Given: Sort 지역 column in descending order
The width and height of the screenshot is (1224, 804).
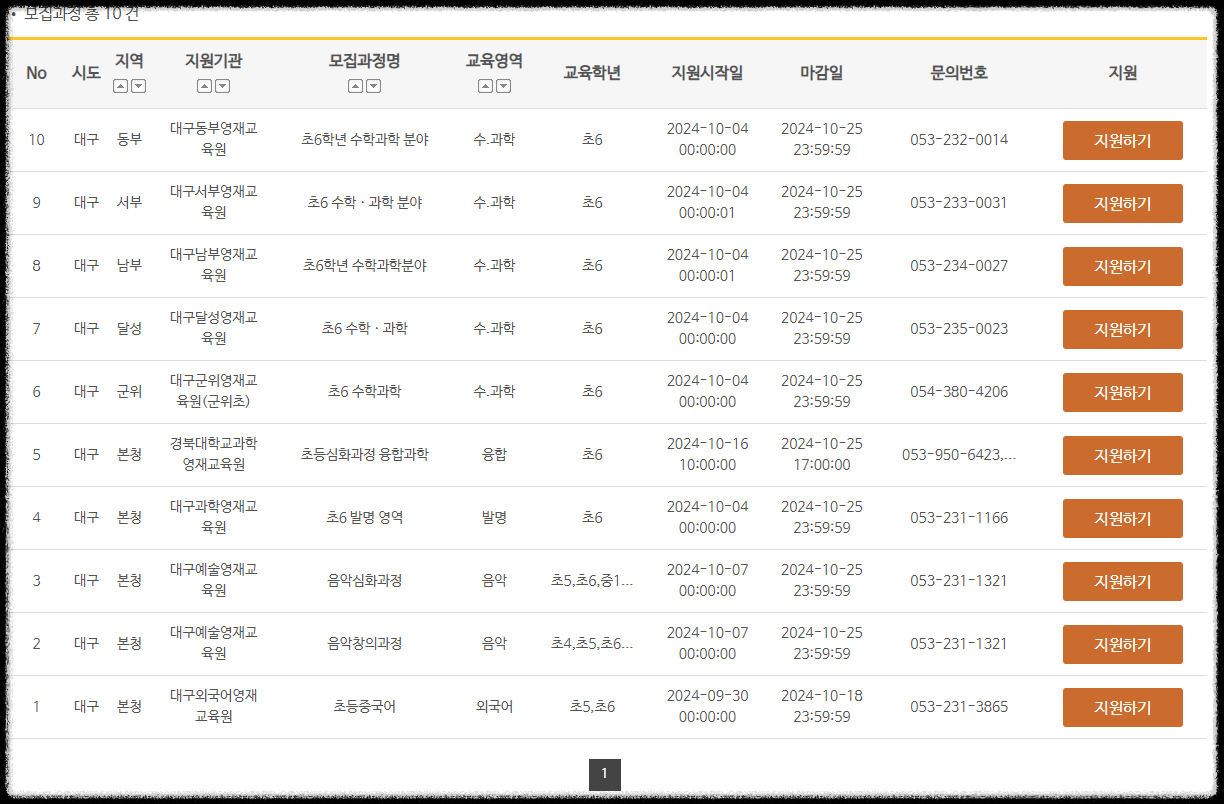Looking at the screenshot, I should click(139, 87).
